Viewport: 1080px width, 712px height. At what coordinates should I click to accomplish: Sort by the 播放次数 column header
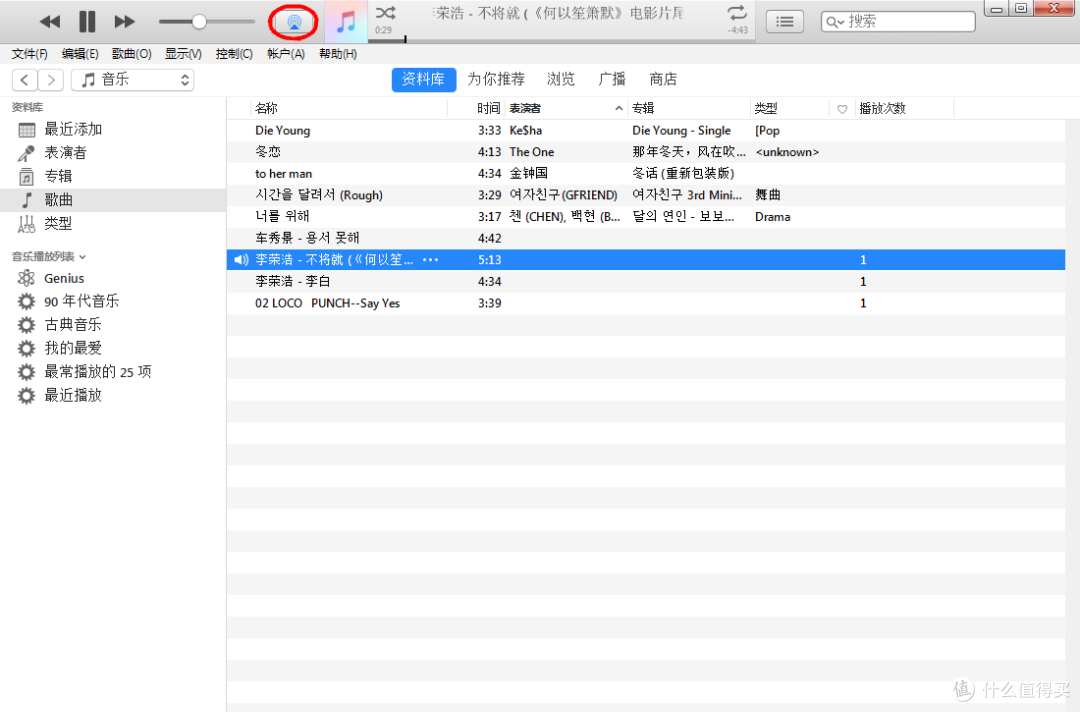(904, 108)
